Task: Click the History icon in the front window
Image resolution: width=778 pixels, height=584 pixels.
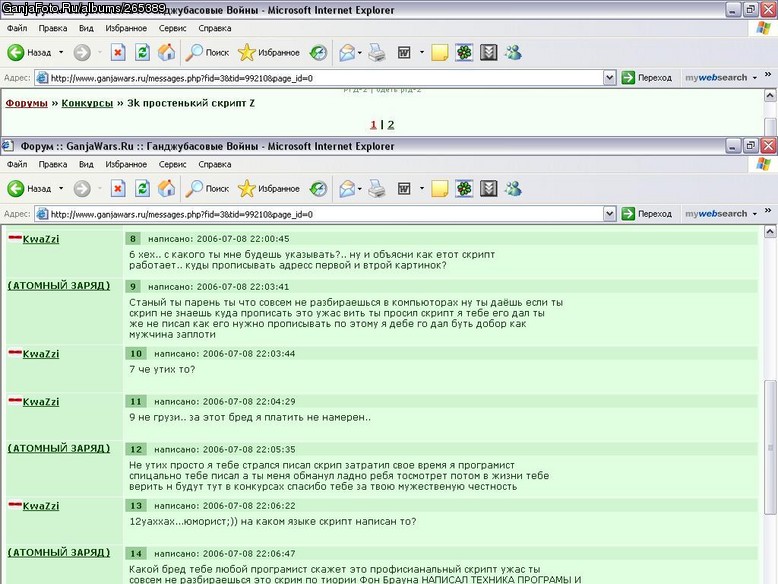Action: (x=318, y=189)
